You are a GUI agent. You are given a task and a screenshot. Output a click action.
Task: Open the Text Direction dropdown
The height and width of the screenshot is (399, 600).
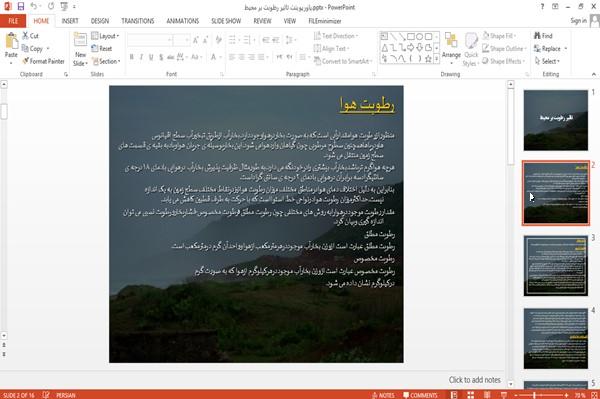coord(336,36)
